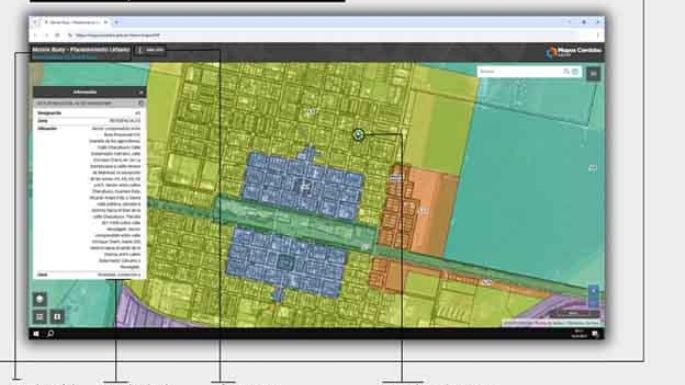Open the legend tool next to layers button
This screenshot has width=685, height=385.
57,317
